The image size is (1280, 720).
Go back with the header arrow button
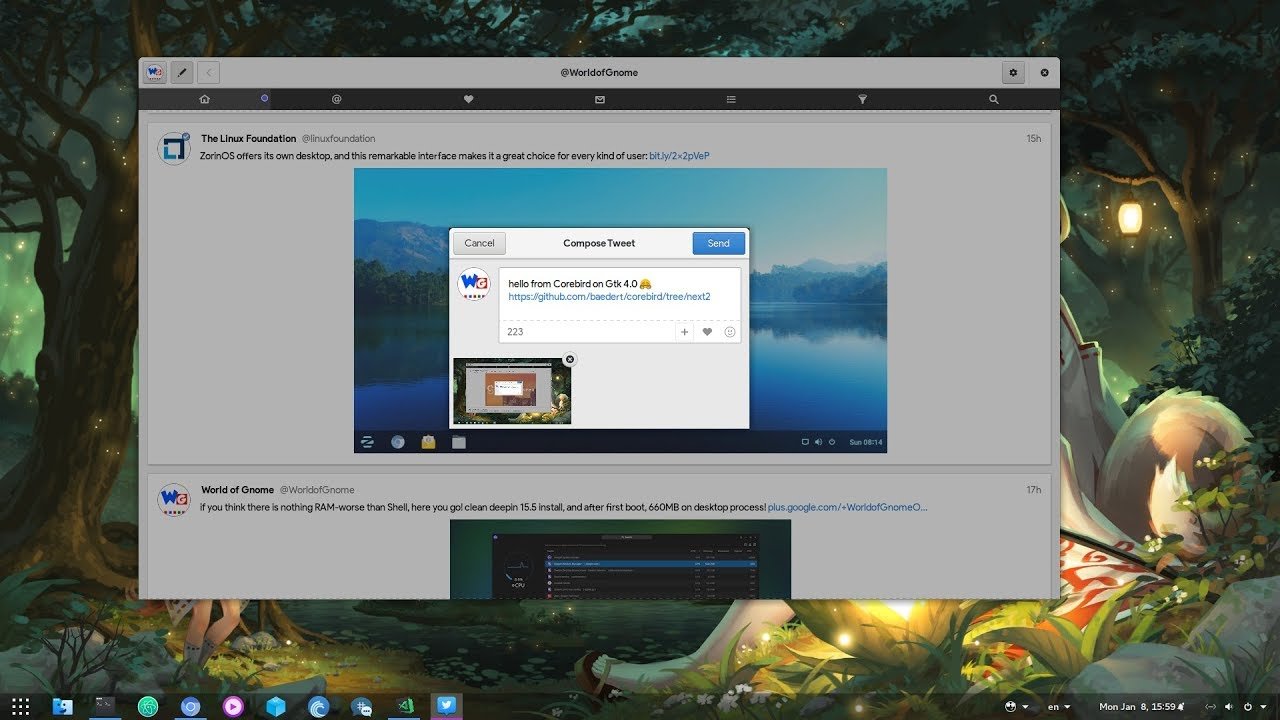point(208,73)
